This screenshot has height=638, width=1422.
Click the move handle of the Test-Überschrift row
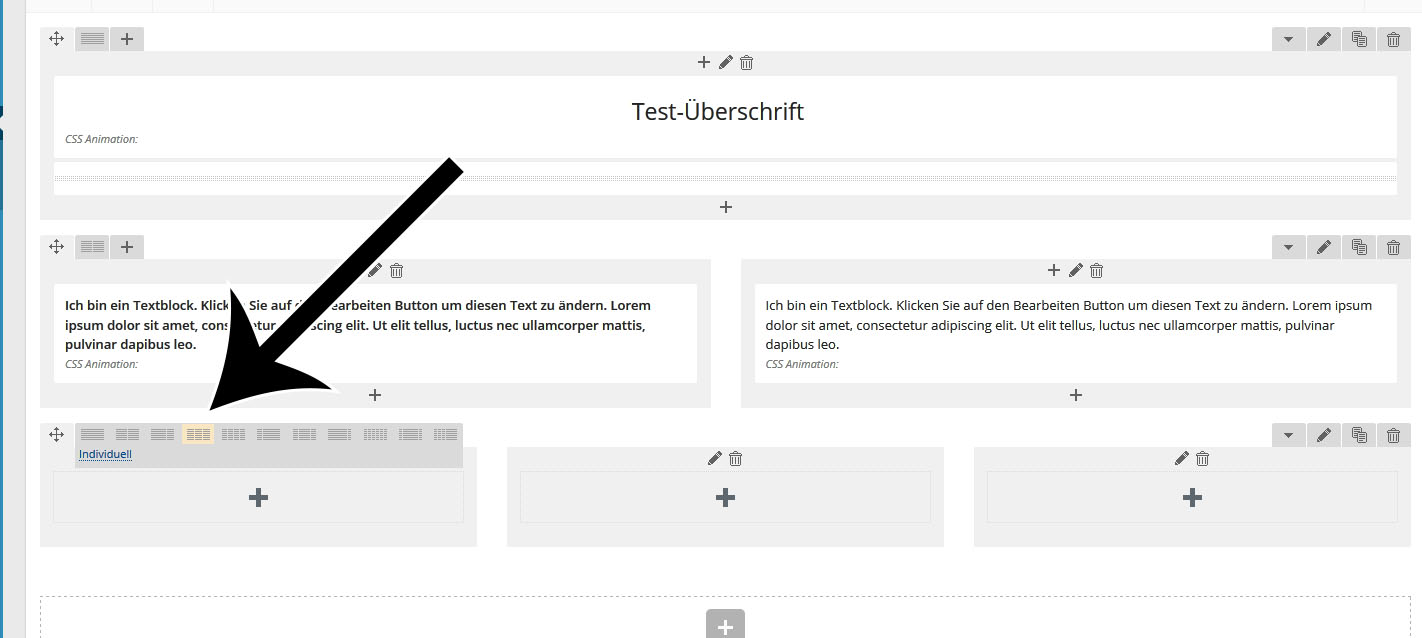[57, 39]
